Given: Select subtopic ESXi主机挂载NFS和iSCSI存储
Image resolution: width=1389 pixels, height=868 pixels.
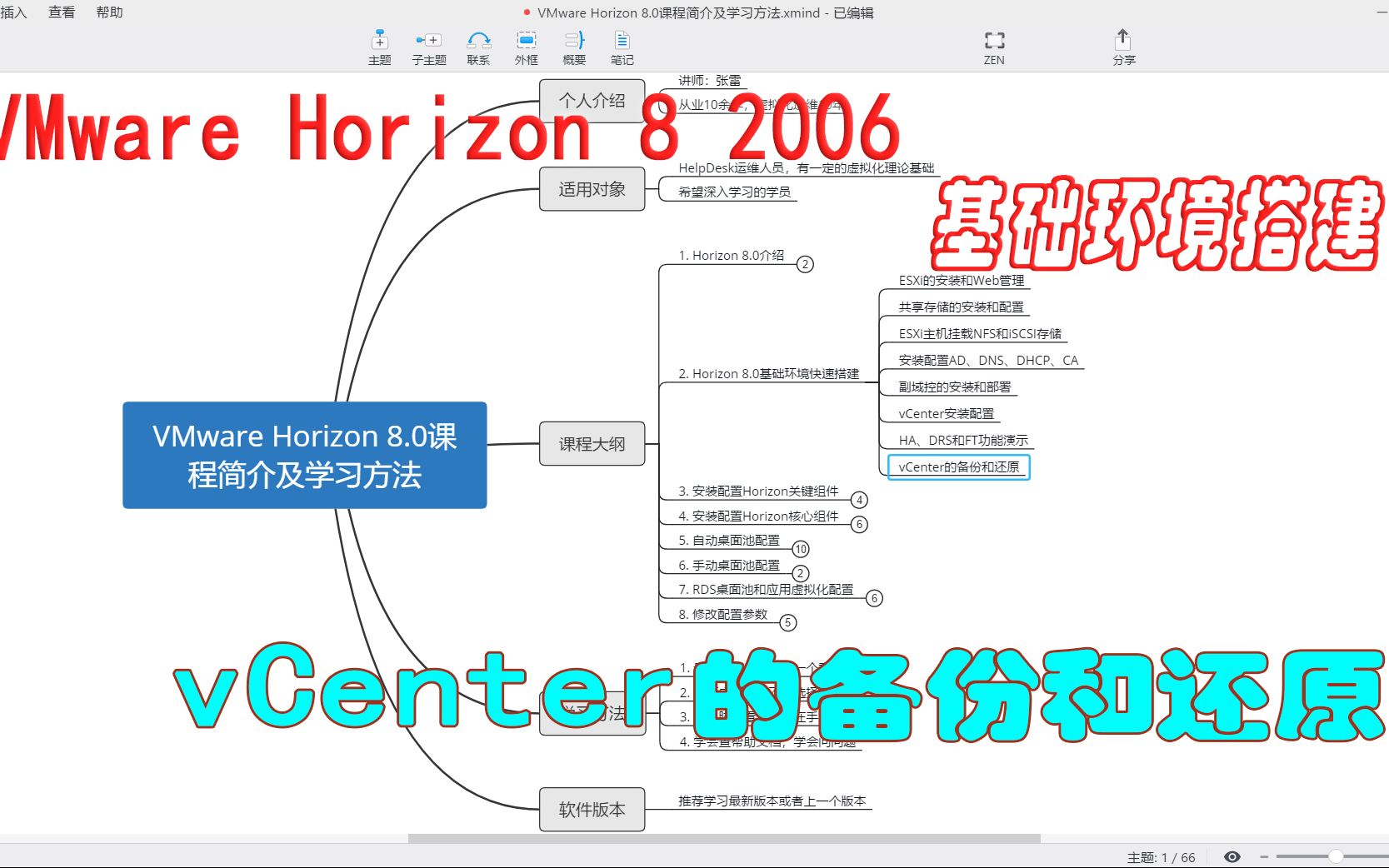Looking at the screenshot, I should click(x=980, y=334).
